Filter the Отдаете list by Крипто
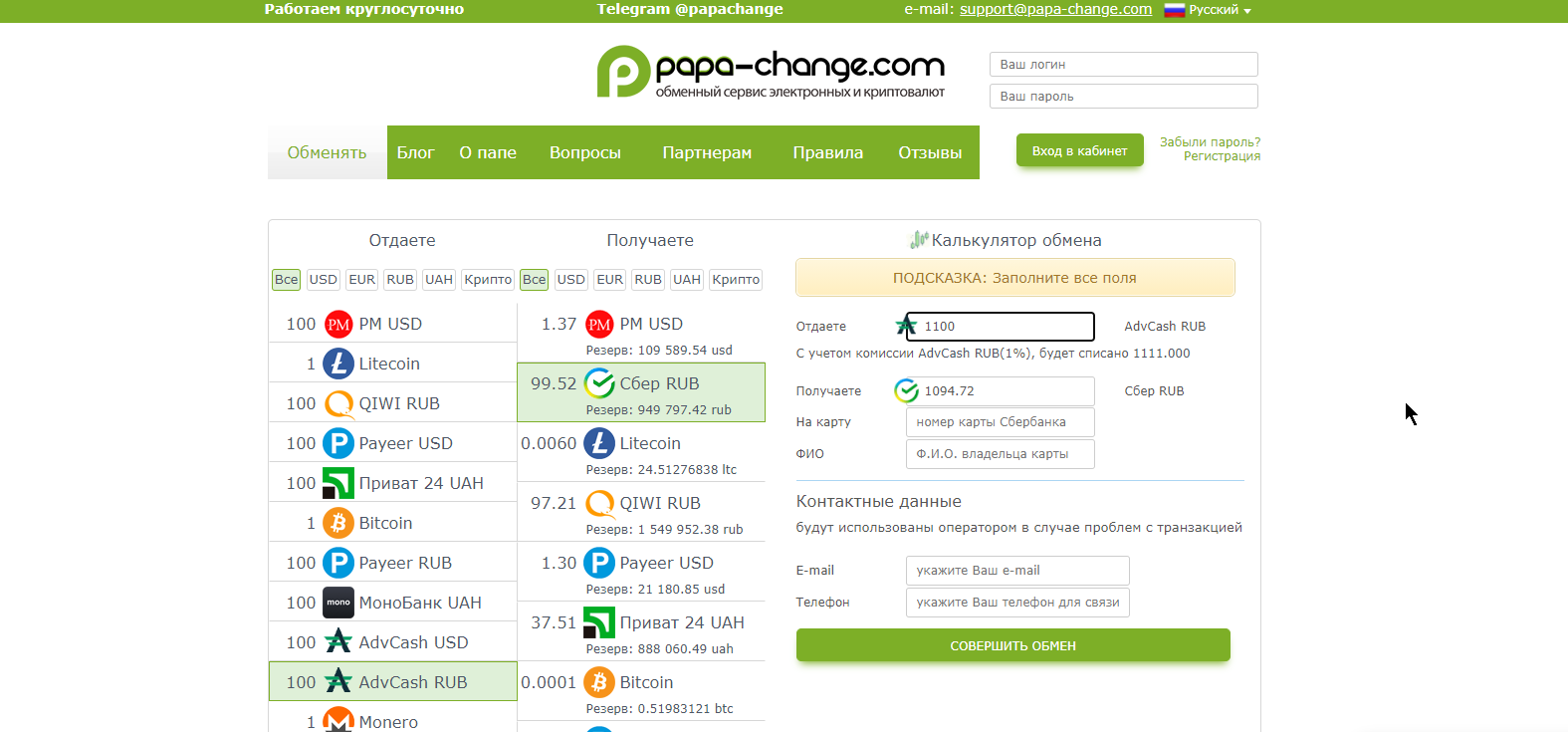Viewport: 1568px width, 732px height. click(488, 280)
